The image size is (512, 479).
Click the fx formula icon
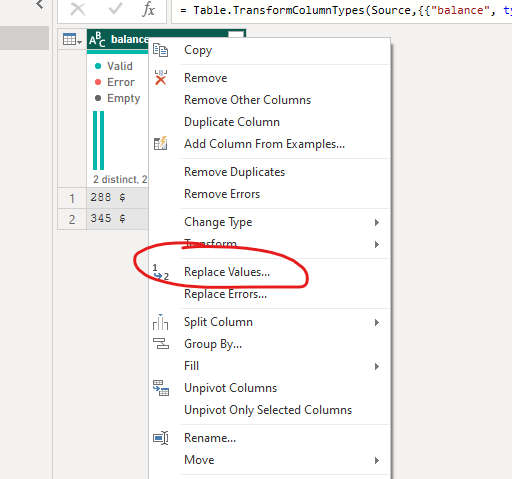pyautogui.click(x=148, y=10)
